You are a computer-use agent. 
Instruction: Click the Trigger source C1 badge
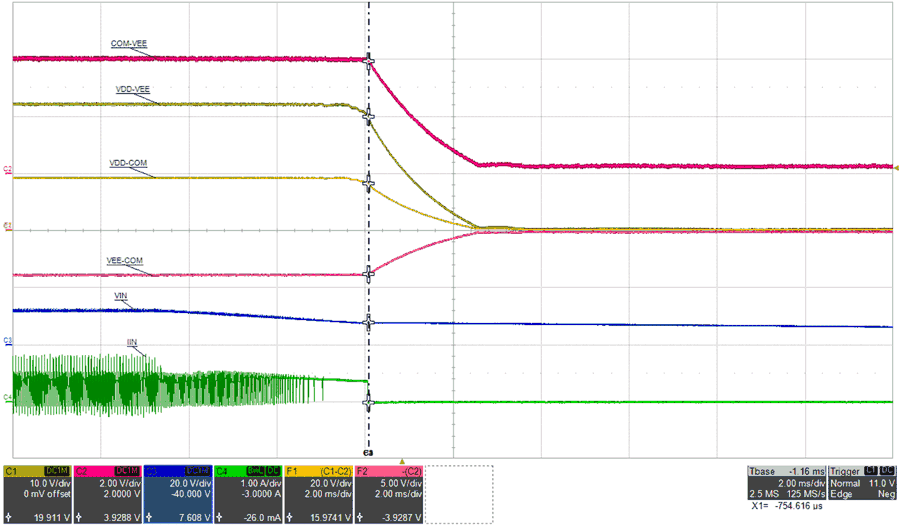(871, 470)
